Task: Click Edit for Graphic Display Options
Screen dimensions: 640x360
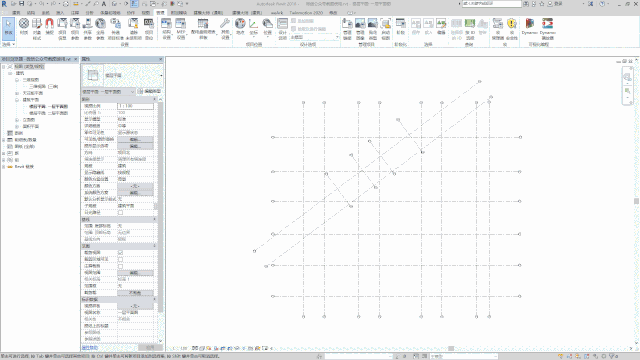Action: coord(136,146)
